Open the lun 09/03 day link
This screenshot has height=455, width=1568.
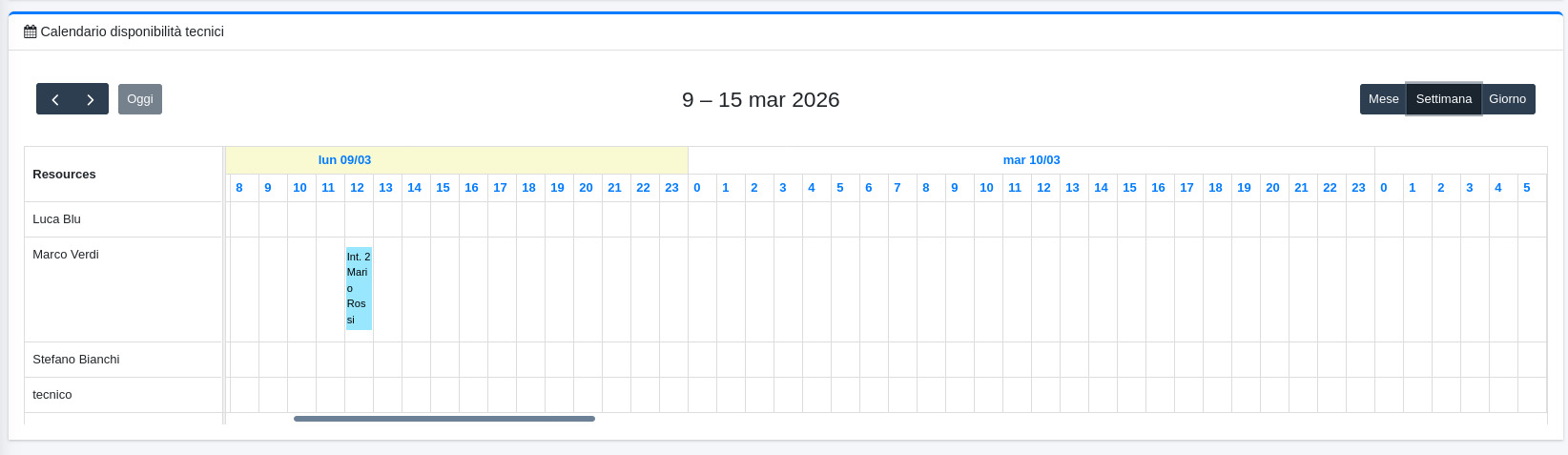(344, 160)
